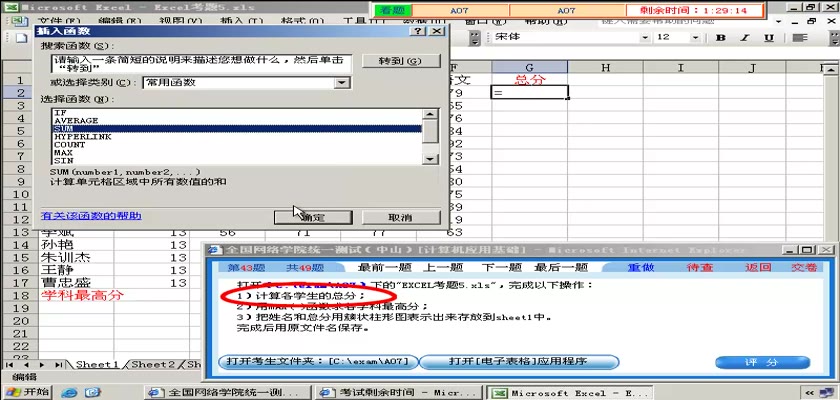This screenshot has height=400, width=840.
Task: Click 打开[电子表格]应用程序 button
Action: pos(519,362)
